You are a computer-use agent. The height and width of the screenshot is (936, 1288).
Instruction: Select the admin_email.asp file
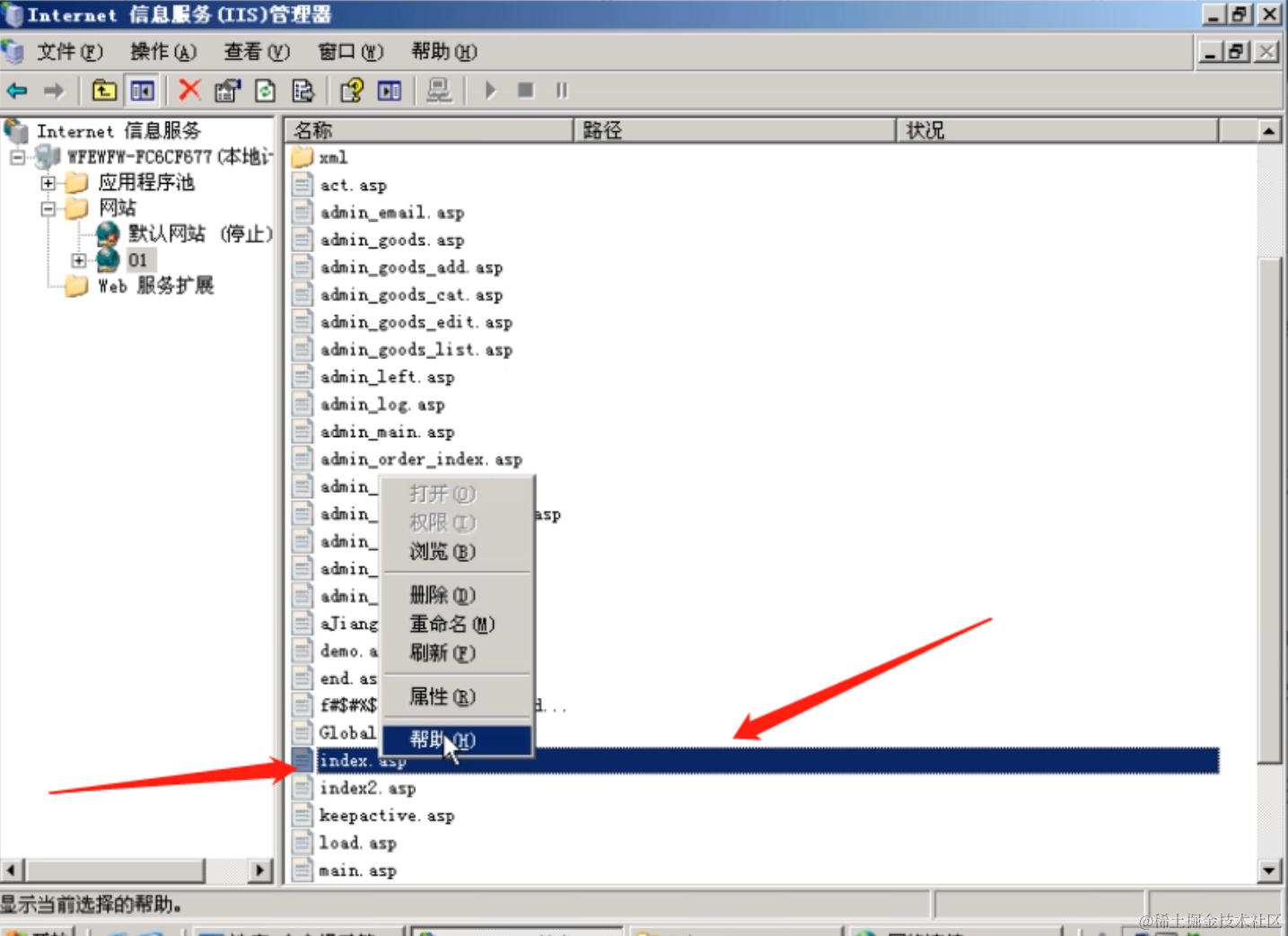tap(392, 213)
